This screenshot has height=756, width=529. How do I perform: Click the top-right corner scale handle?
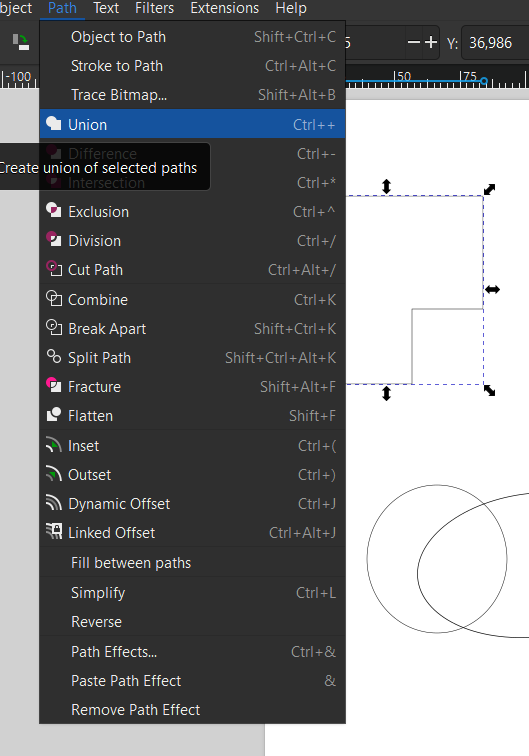489,189
